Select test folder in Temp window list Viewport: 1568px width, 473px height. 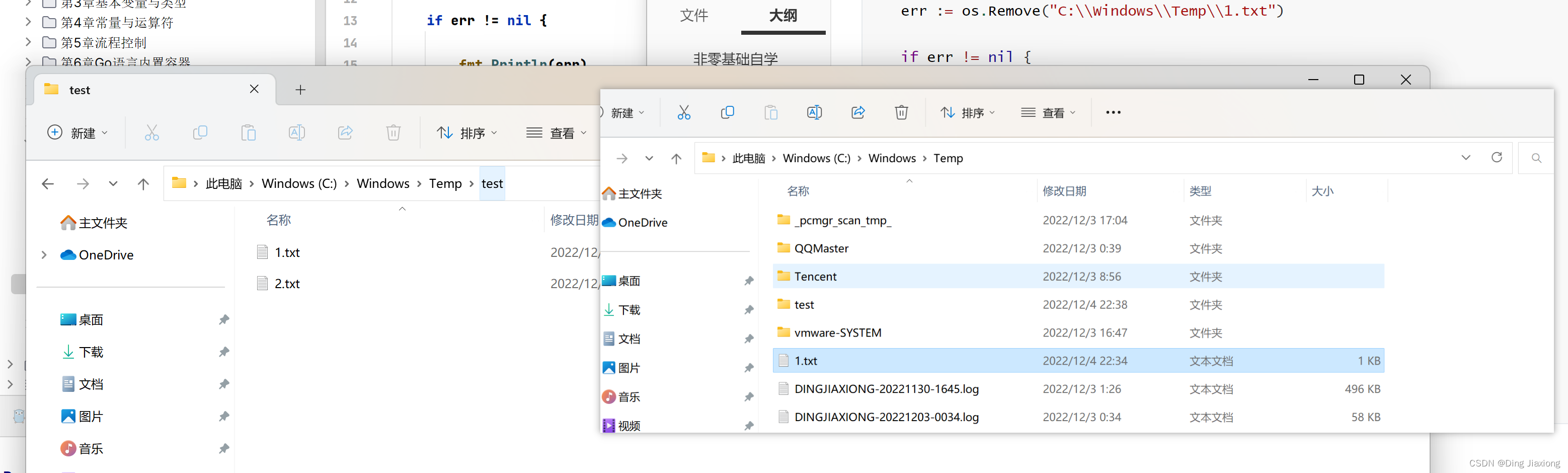pos(1078,304)
